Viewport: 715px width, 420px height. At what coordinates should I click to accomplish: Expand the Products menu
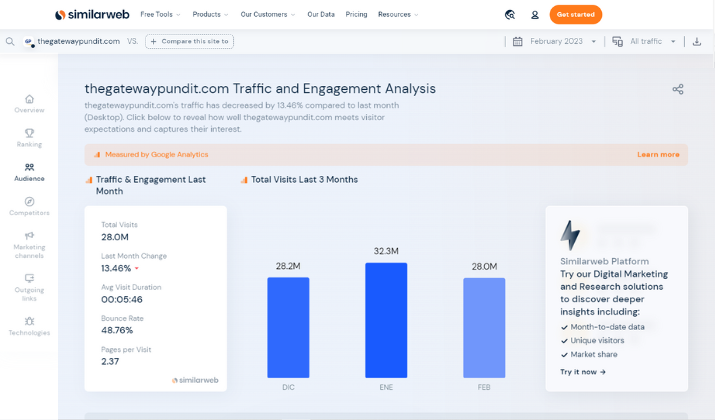[x=210, y=15]
